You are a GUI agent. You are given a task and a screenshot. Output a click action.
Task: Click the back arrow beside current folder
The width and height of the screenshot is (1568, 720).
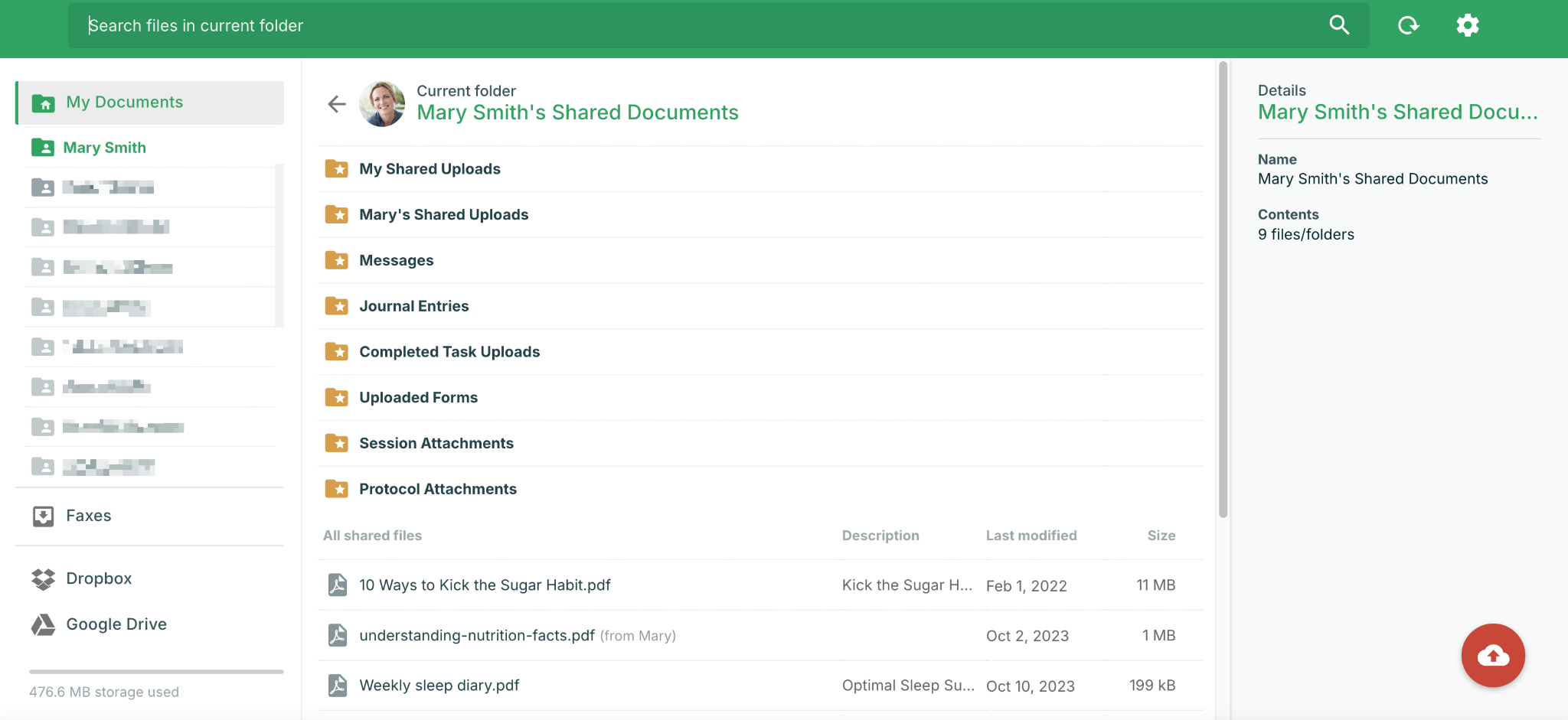(x=337, y=104)
